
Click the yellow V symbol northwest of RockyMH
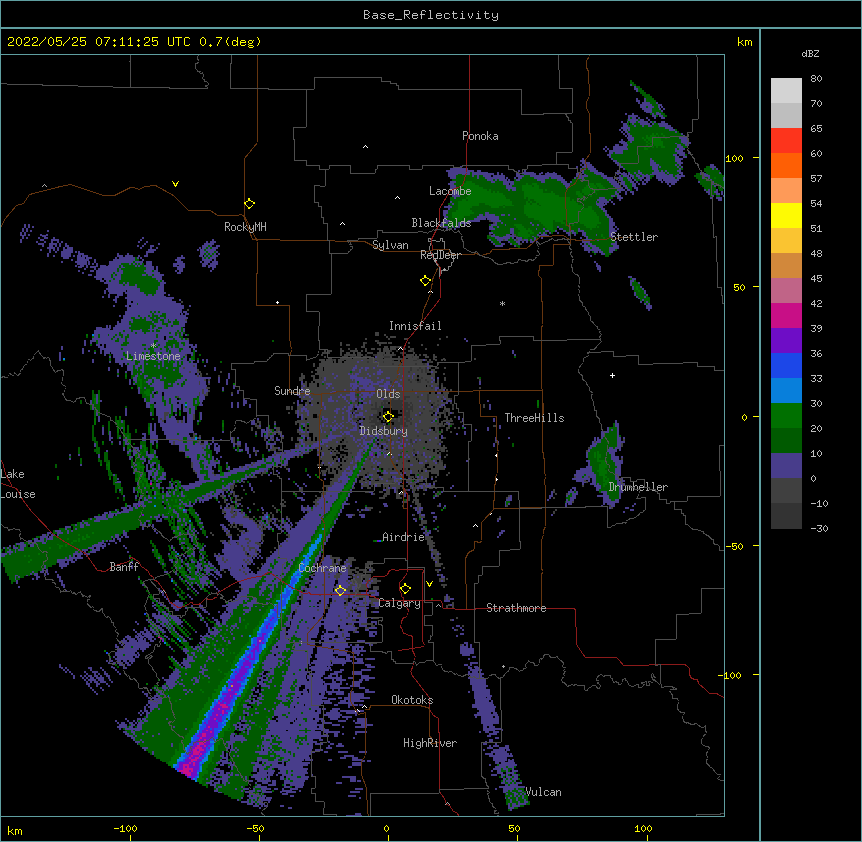(x=175, y=184)
